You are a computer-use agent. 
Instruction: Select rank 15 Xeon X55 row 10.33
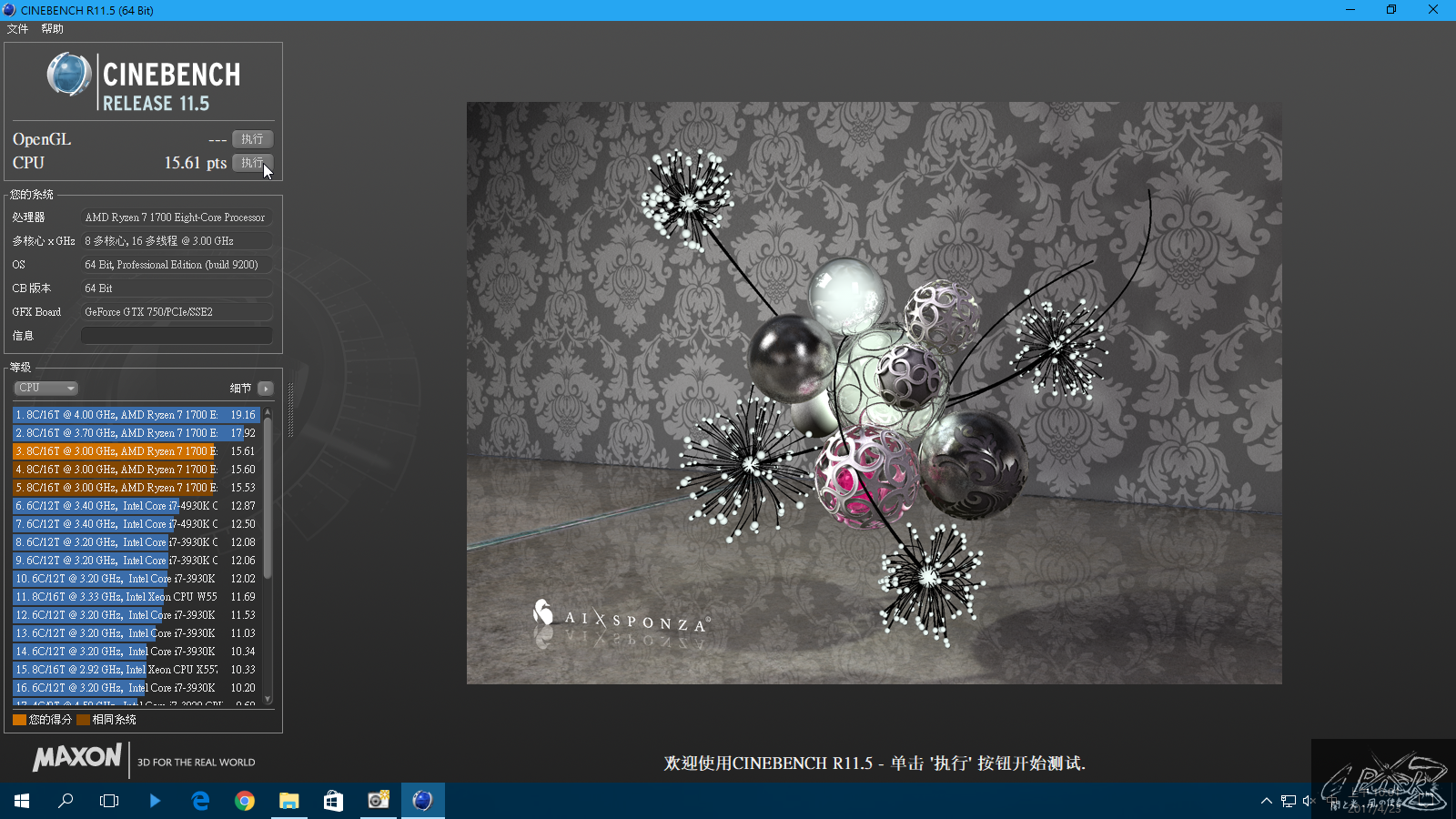click(x=136, y=670)
